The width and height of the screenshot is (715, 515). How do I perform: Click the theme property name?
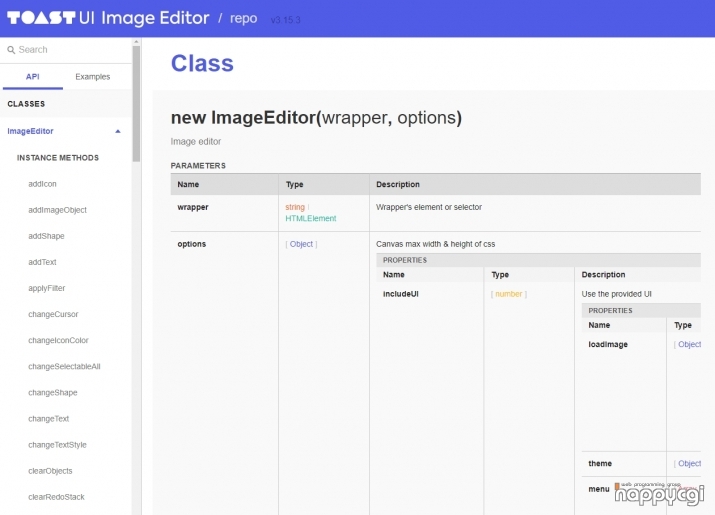(600, 463)
